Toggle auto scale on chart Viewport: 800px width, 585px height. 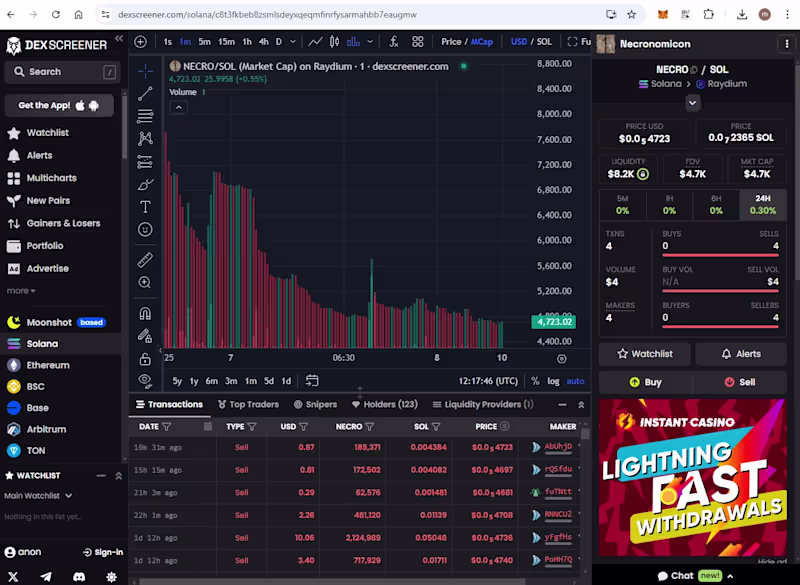[x=575, y=381]
